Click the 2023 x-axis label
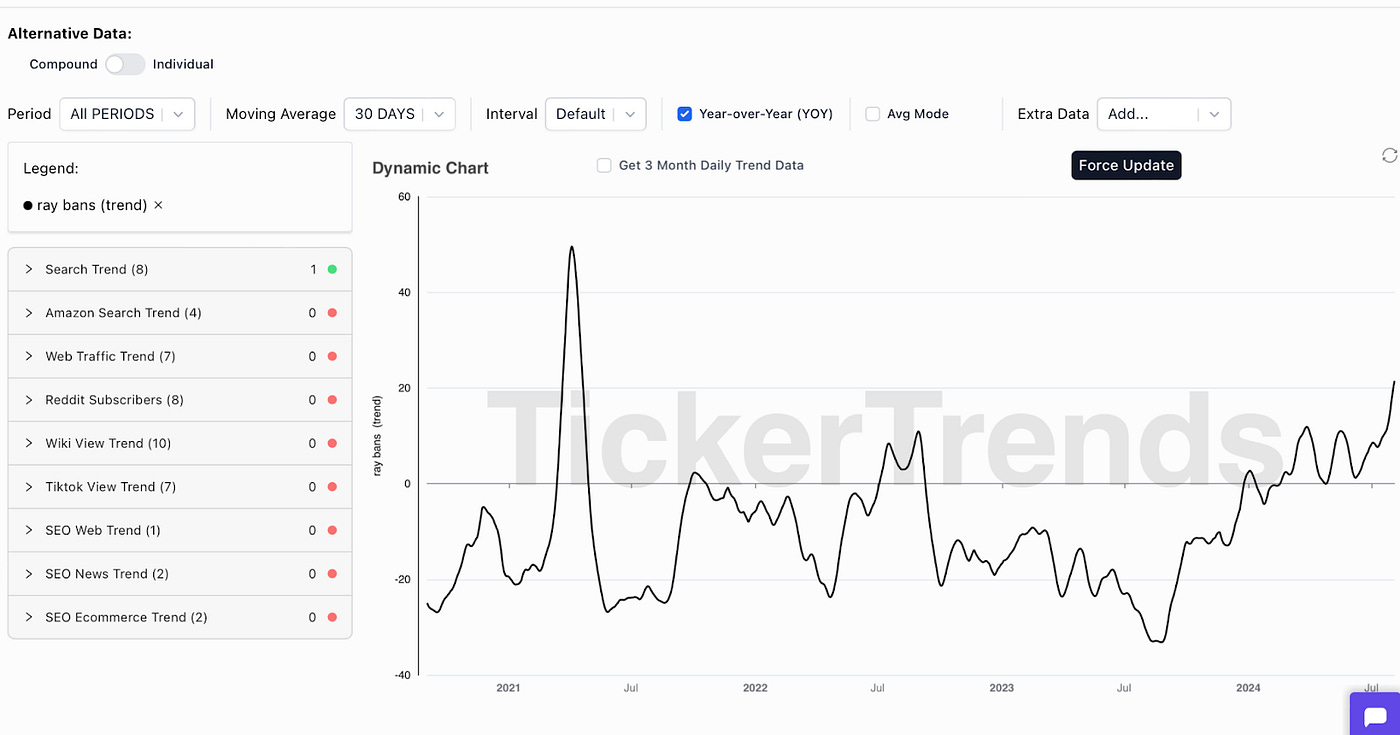Screen dimensions: 1400x735 [x=1001, y=688]
